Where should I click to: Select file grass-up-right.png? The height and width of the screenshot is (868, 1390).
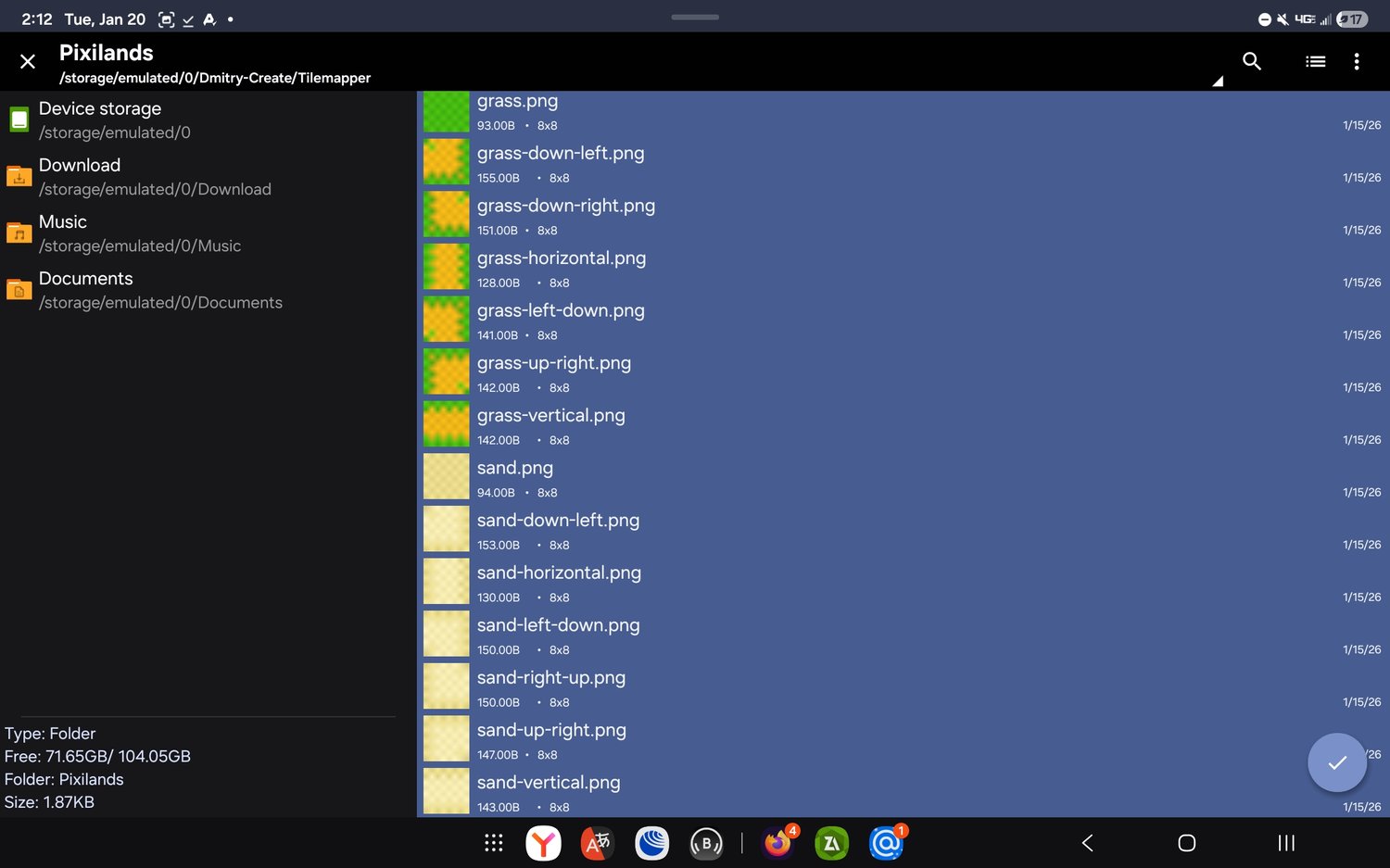coord(903,372)
